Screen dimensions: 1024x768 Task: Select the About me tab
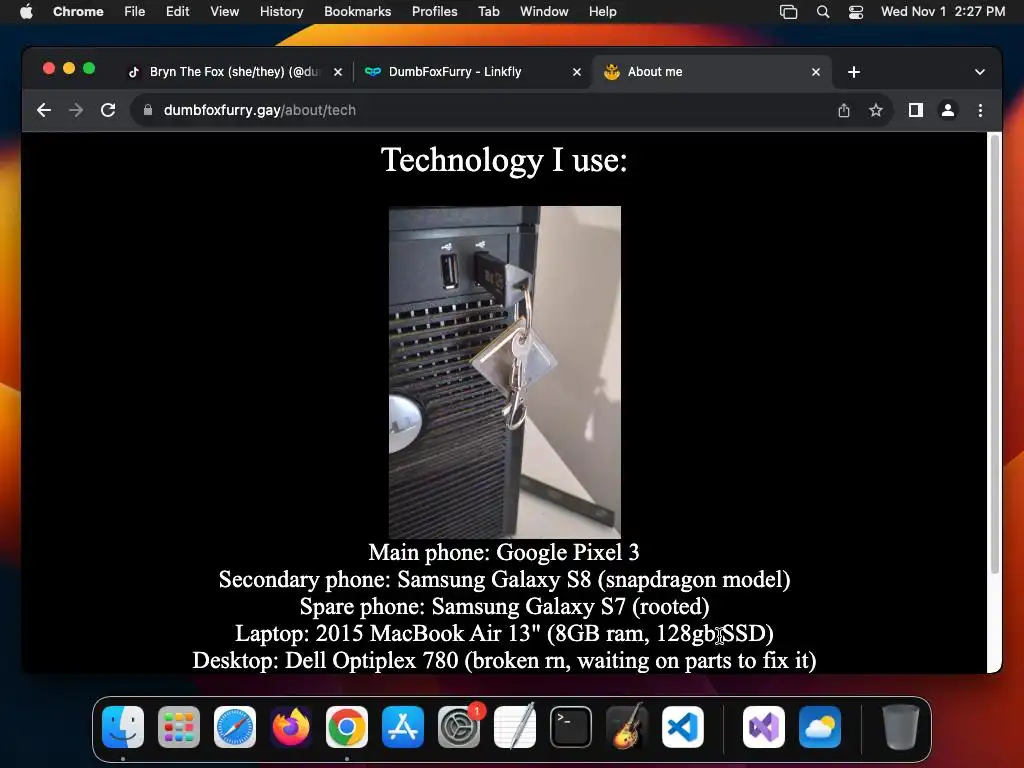pyautogui.click(x=712, y=72)
